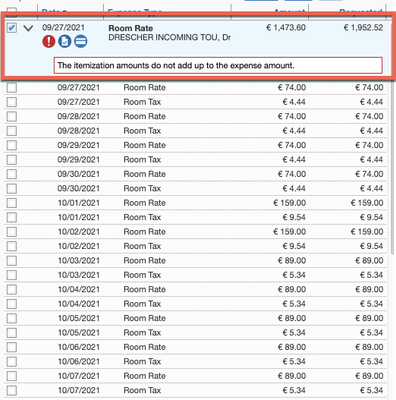This screenshot has height=400, width=396.
Task: Check the 10/07/2021 Room Rate checkbox
Action: pos(12,376)
